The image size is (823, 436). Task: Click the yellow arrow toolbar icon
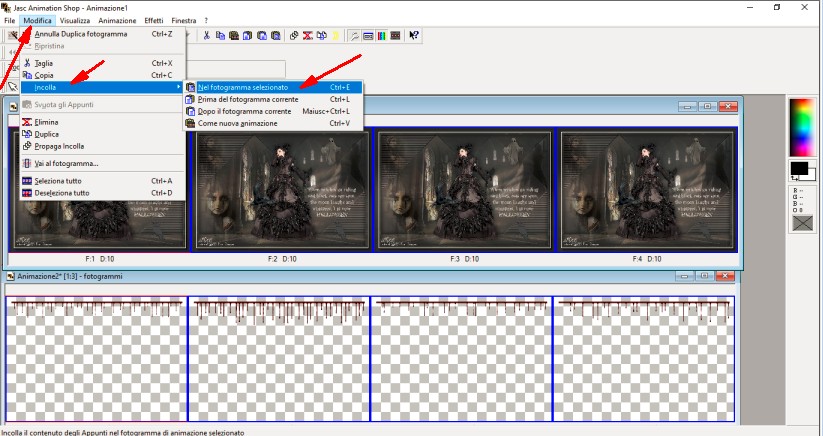point(335,35)
